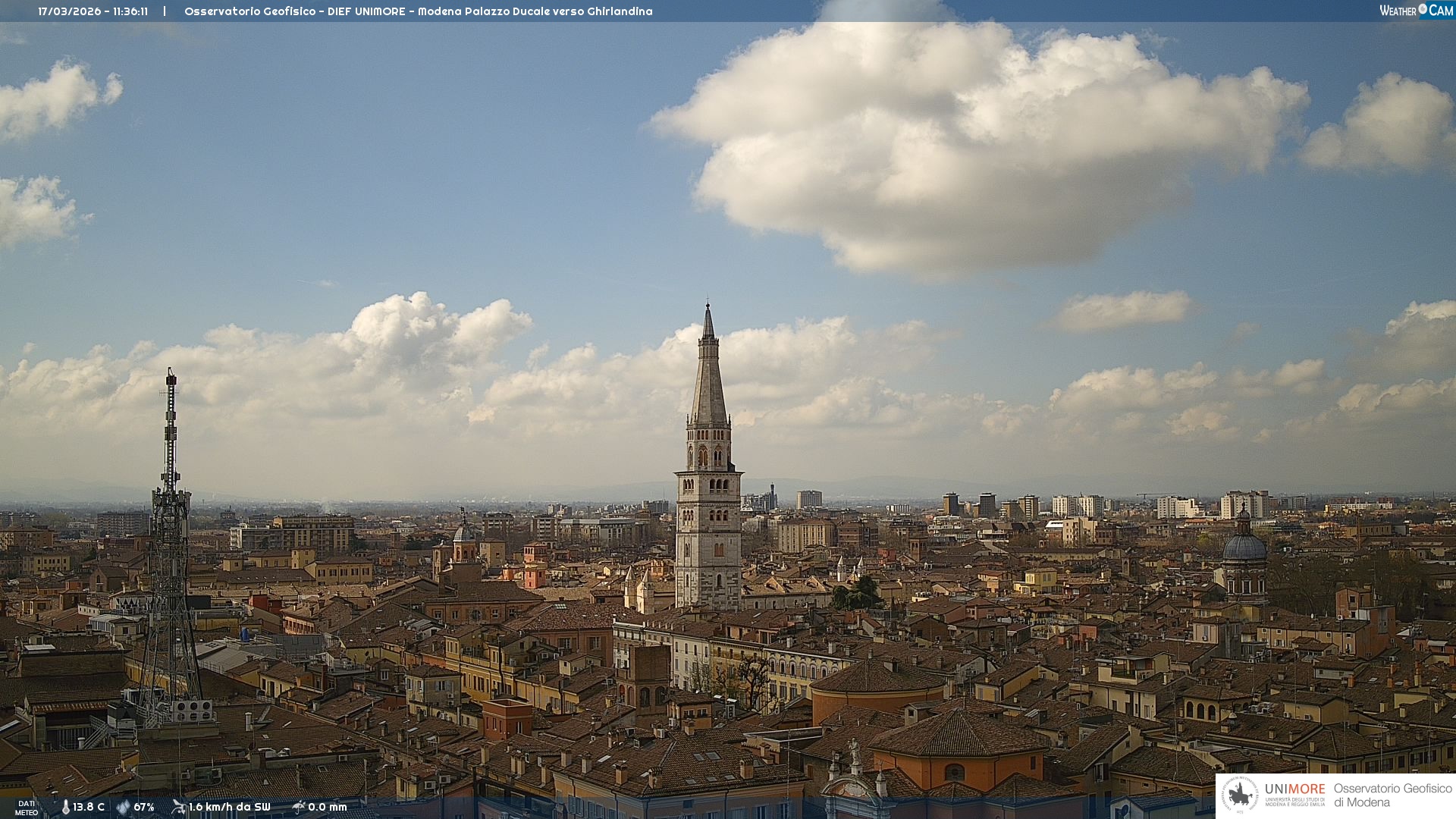Click the WeatherCAM logo
Screen dimensions: 1456x819
pyautogui.click(x=1416, y=10)
